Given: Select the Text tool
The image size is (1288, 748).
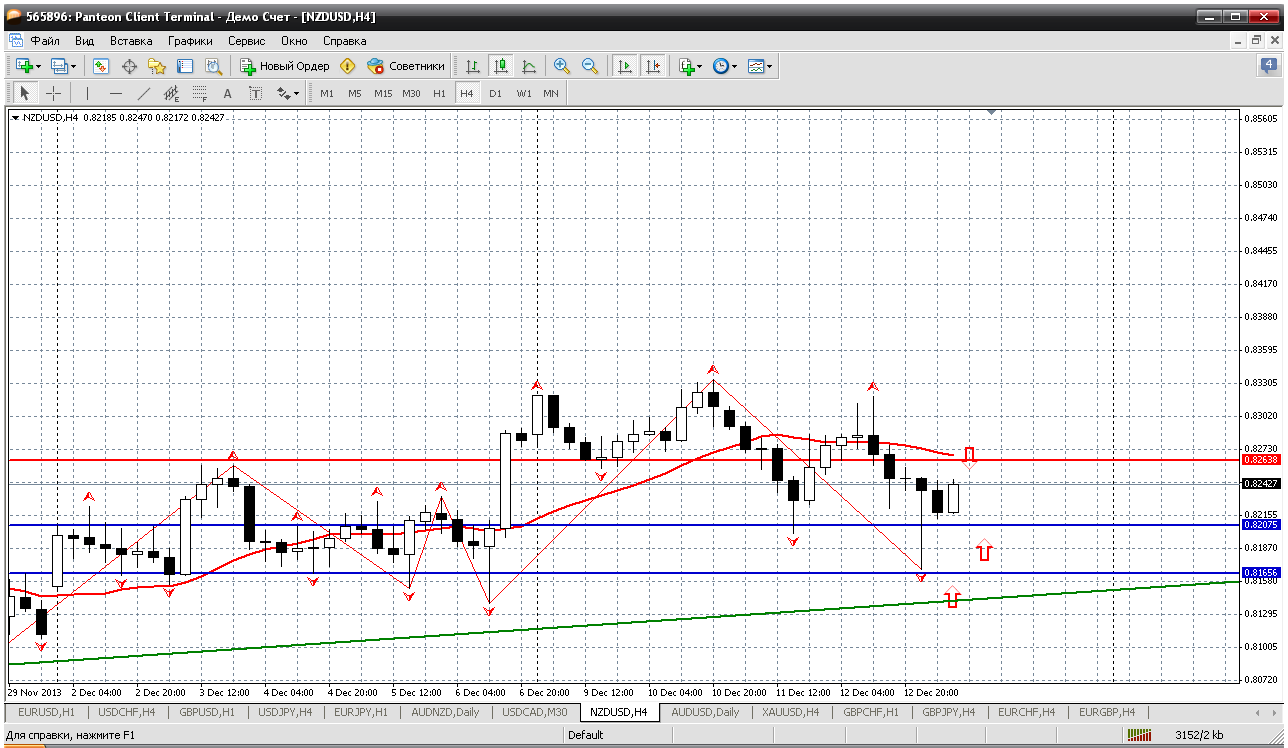Looking at the screenshot, I should (x=227, y=93).
